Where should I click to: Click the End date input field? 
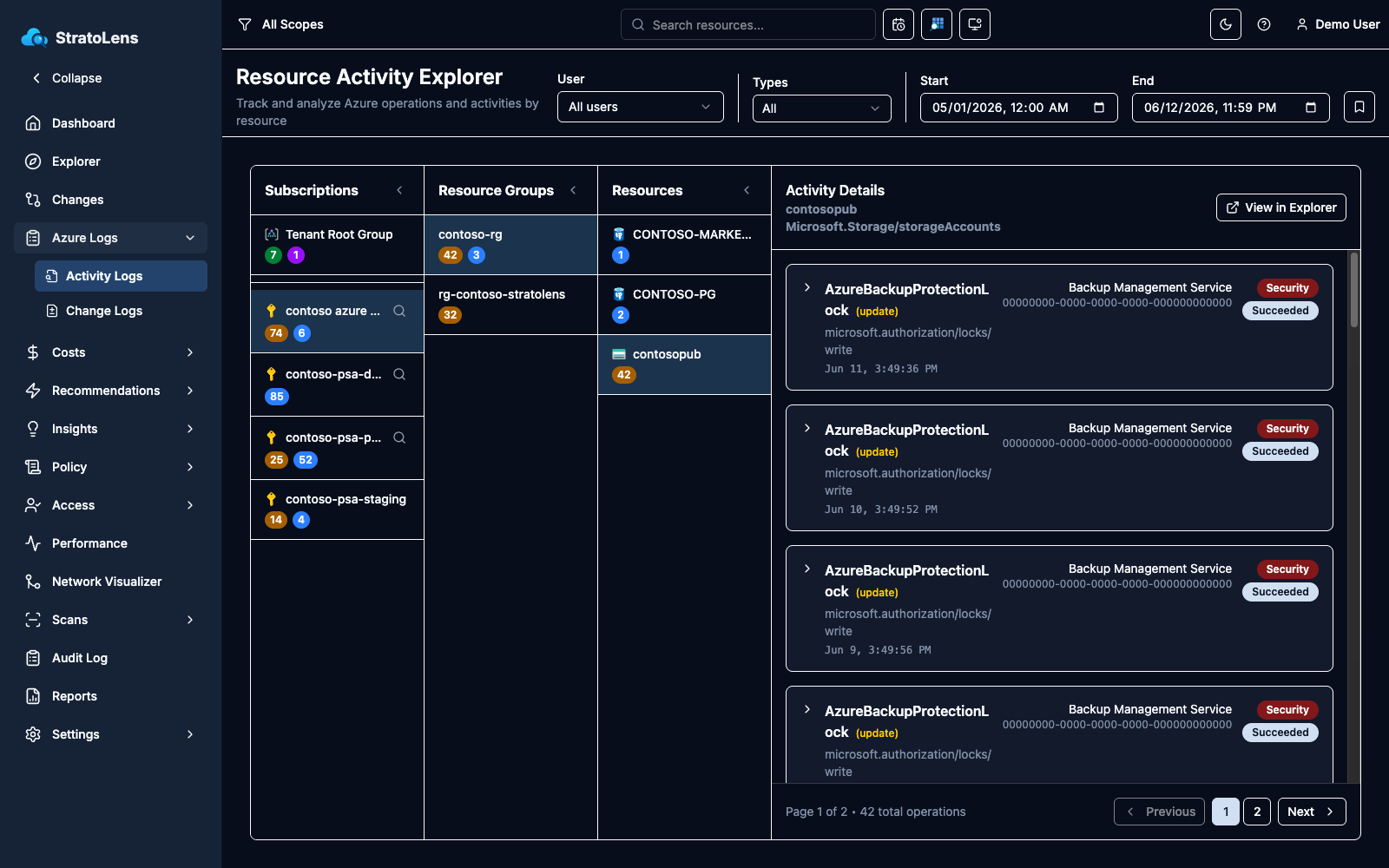click(1231, 108)
